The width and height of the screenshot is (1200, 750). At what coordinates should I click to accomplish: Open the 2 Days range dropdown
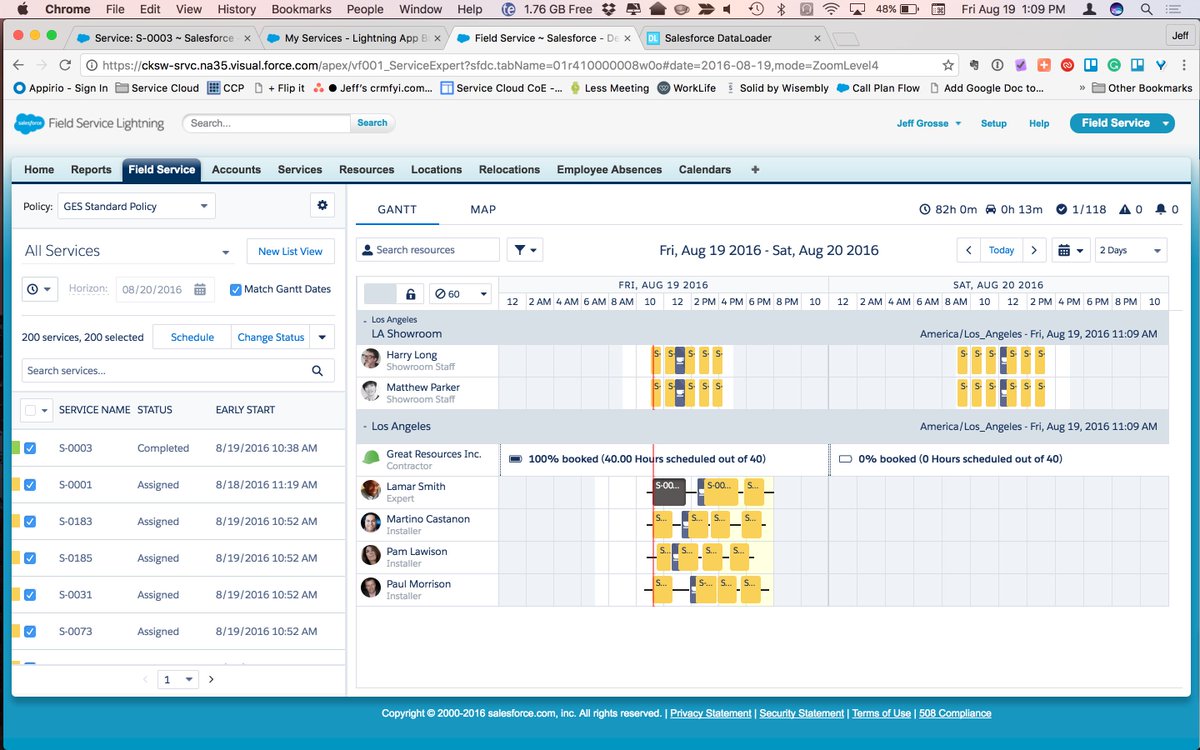point(1131,250)
